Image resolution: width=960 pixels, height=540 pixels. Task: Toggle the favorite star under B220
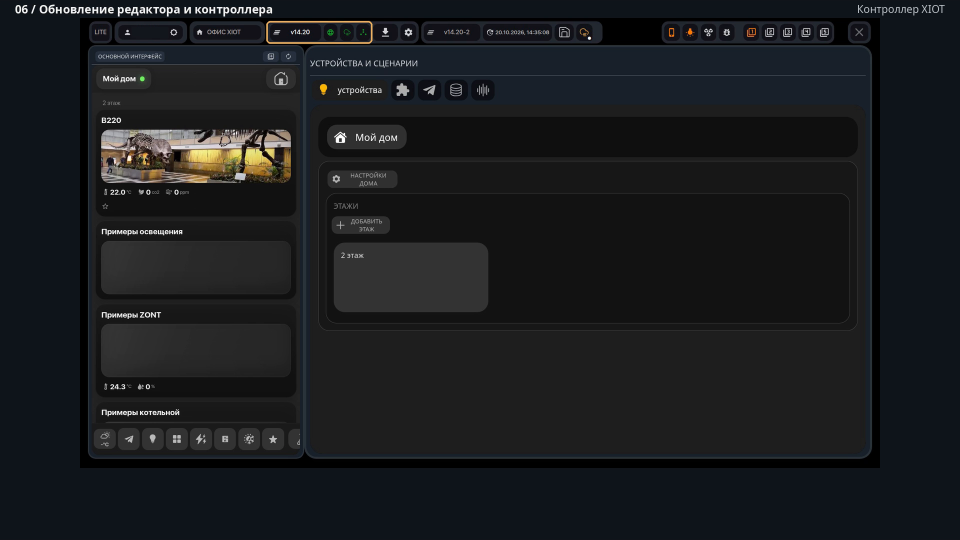[105, 206]
